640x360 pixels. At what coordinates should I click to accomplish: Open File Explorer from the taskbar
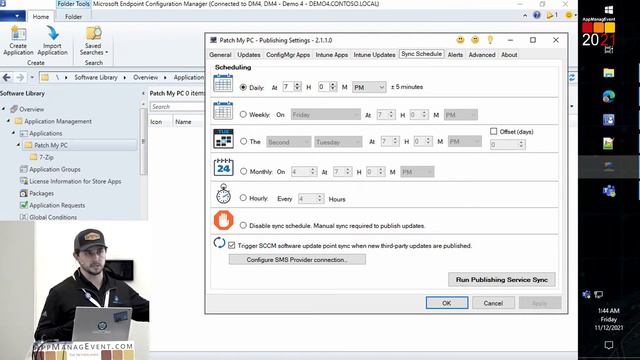[609, 73]
